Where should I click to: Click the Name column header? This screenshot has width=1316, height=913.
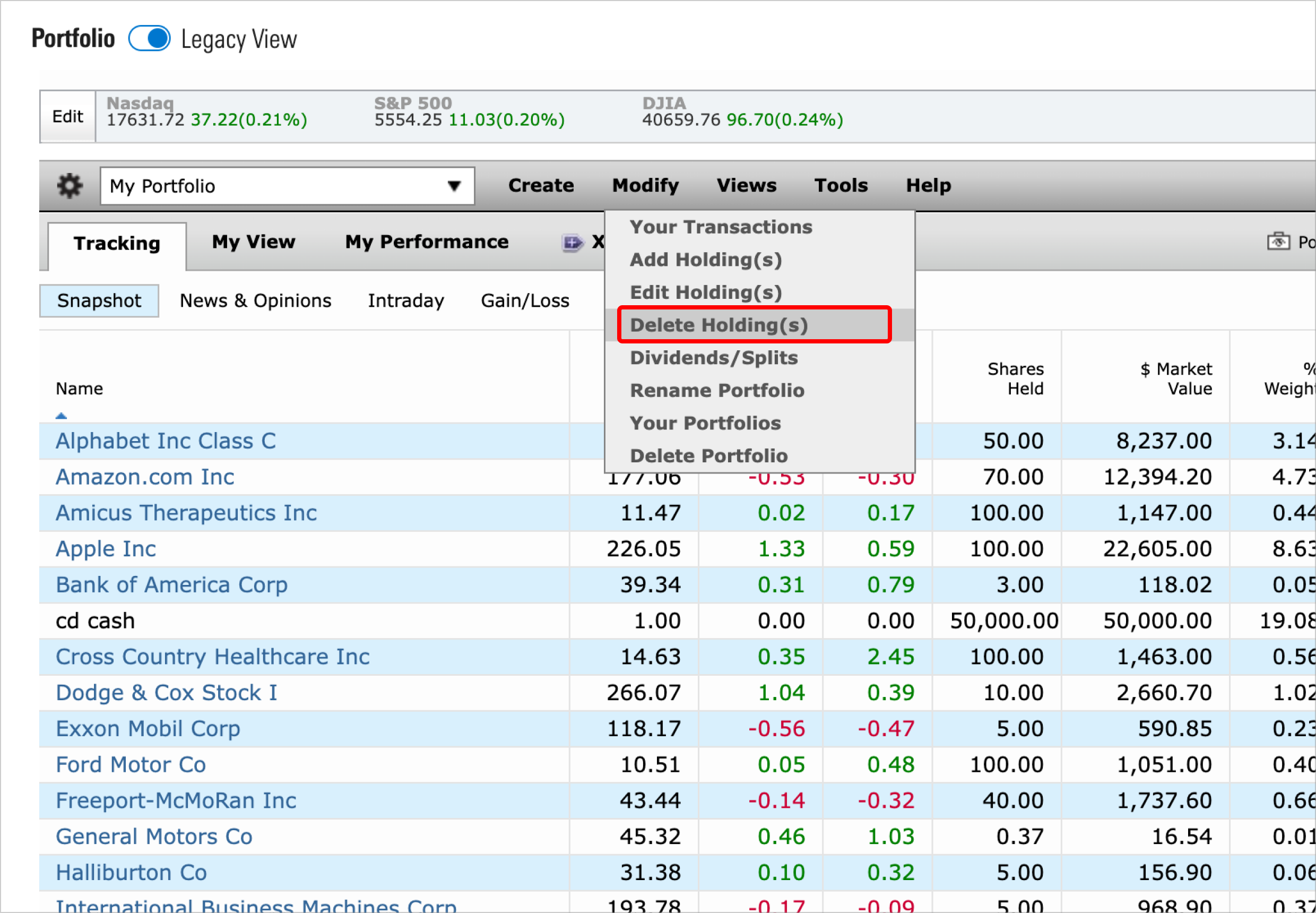(79, 389)
